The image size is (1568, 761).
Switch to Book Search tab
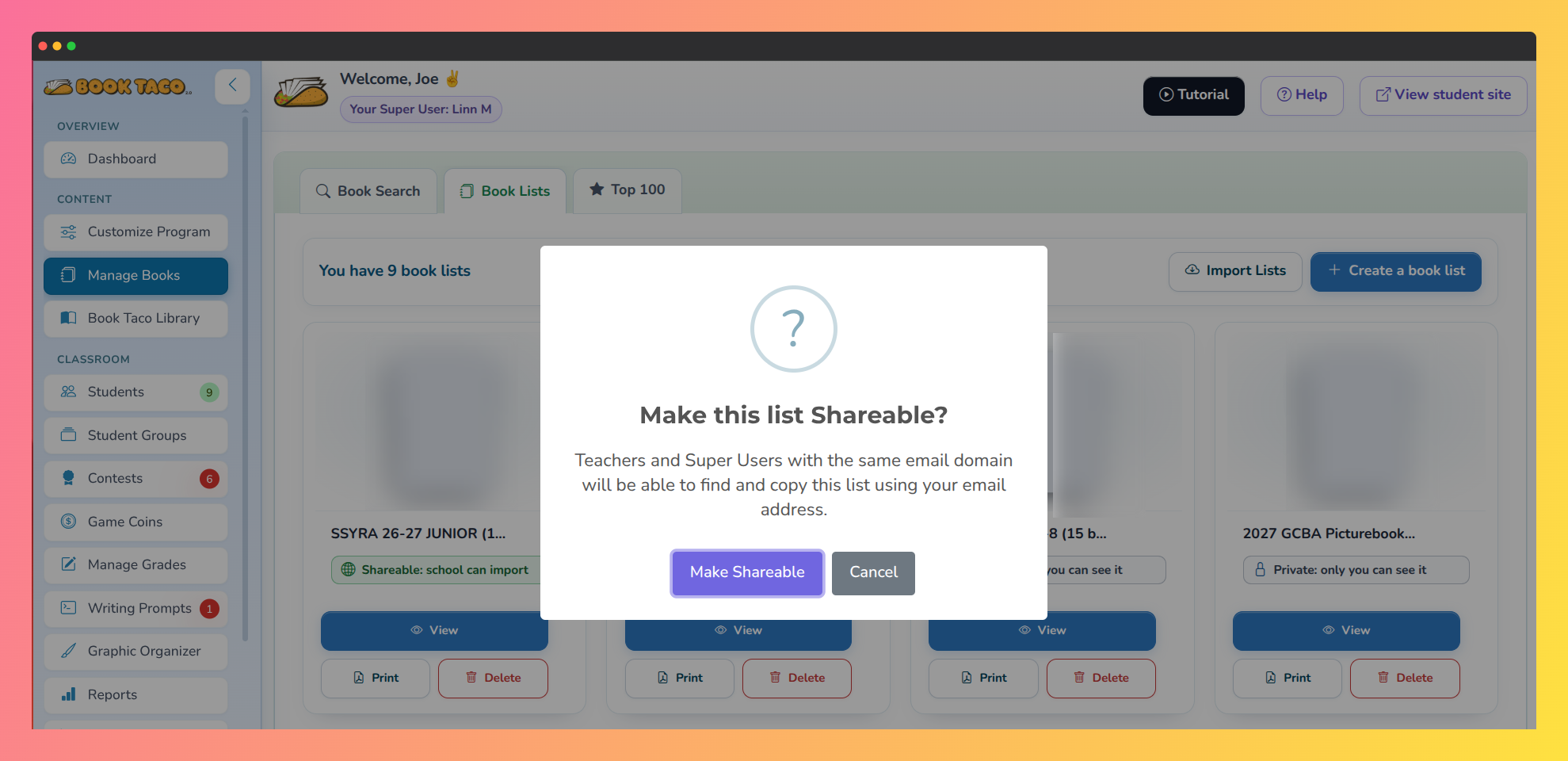click(368, 191)
